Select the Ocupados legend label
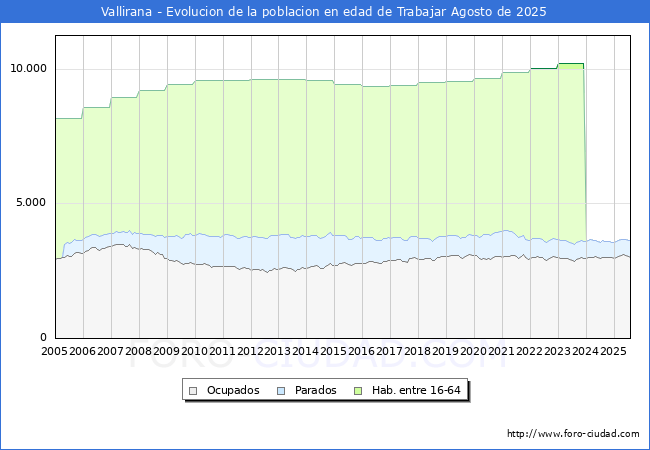650x450 pixels. point(233,390)
